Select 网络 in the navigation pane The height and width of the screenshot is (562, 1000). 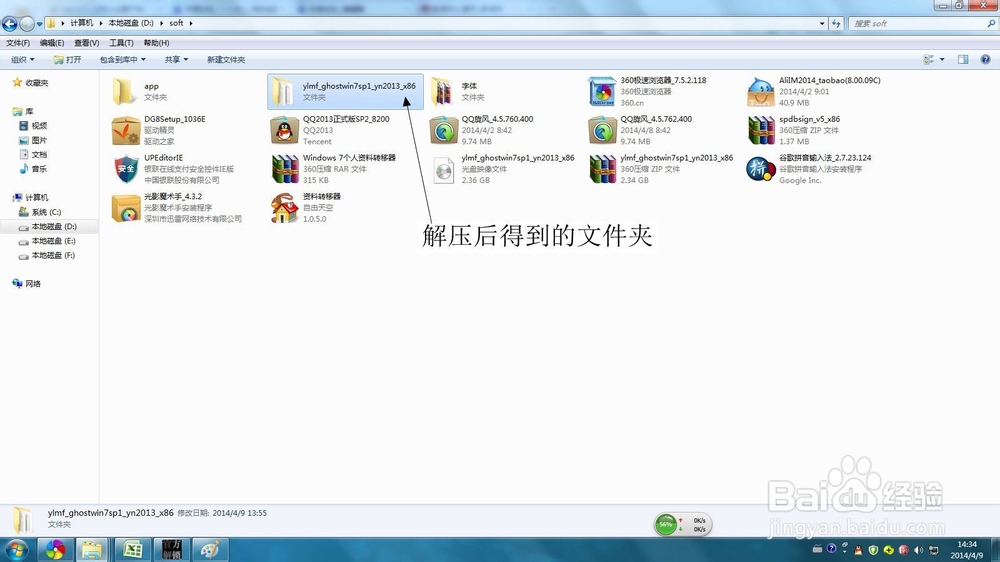click(x=33, y=284)
